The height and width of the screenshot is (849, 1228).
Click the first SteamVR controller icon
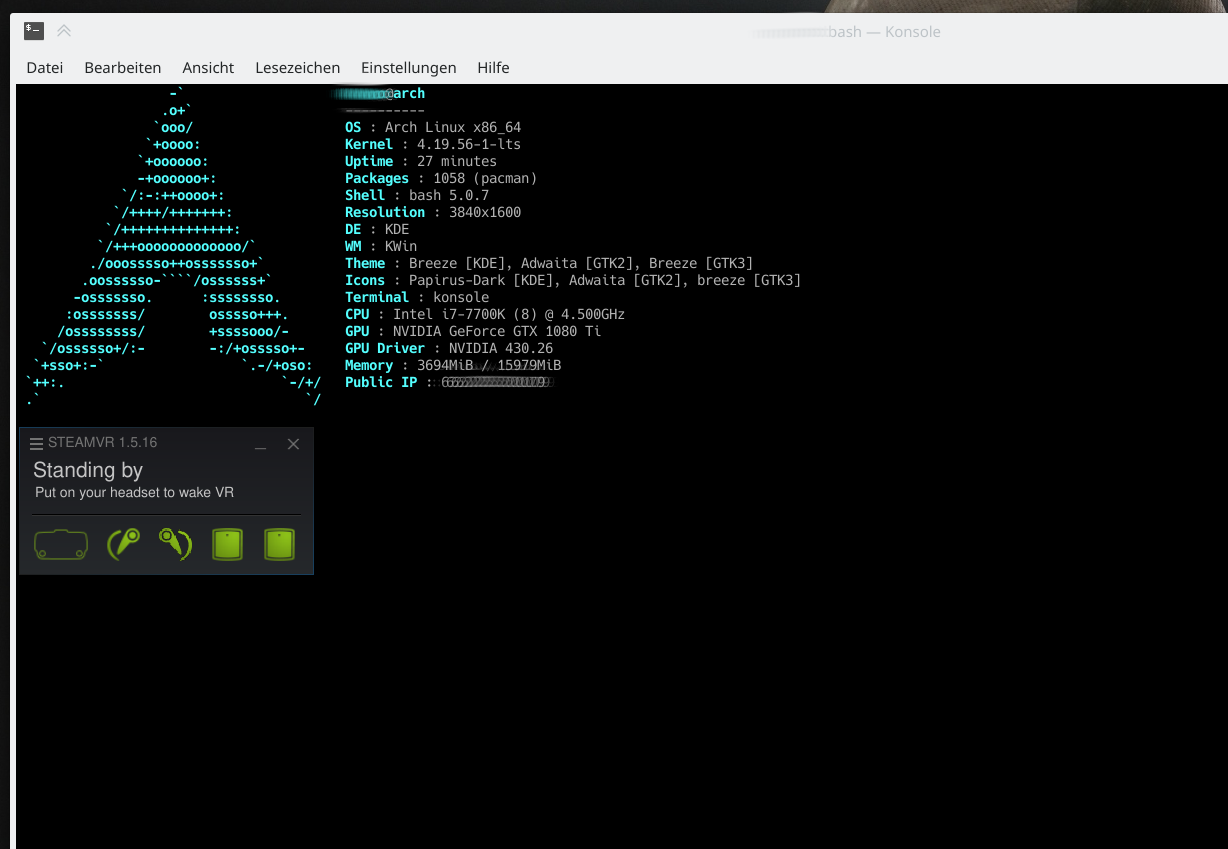tap(123, 545)
